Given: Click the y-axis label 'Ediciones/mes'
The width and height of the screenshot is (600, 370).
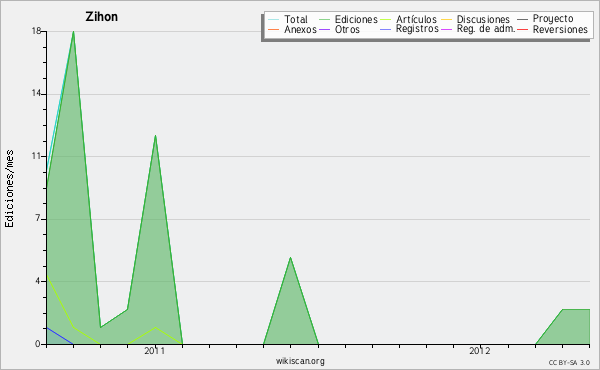Looking at the screenshot, I should 9,188.
